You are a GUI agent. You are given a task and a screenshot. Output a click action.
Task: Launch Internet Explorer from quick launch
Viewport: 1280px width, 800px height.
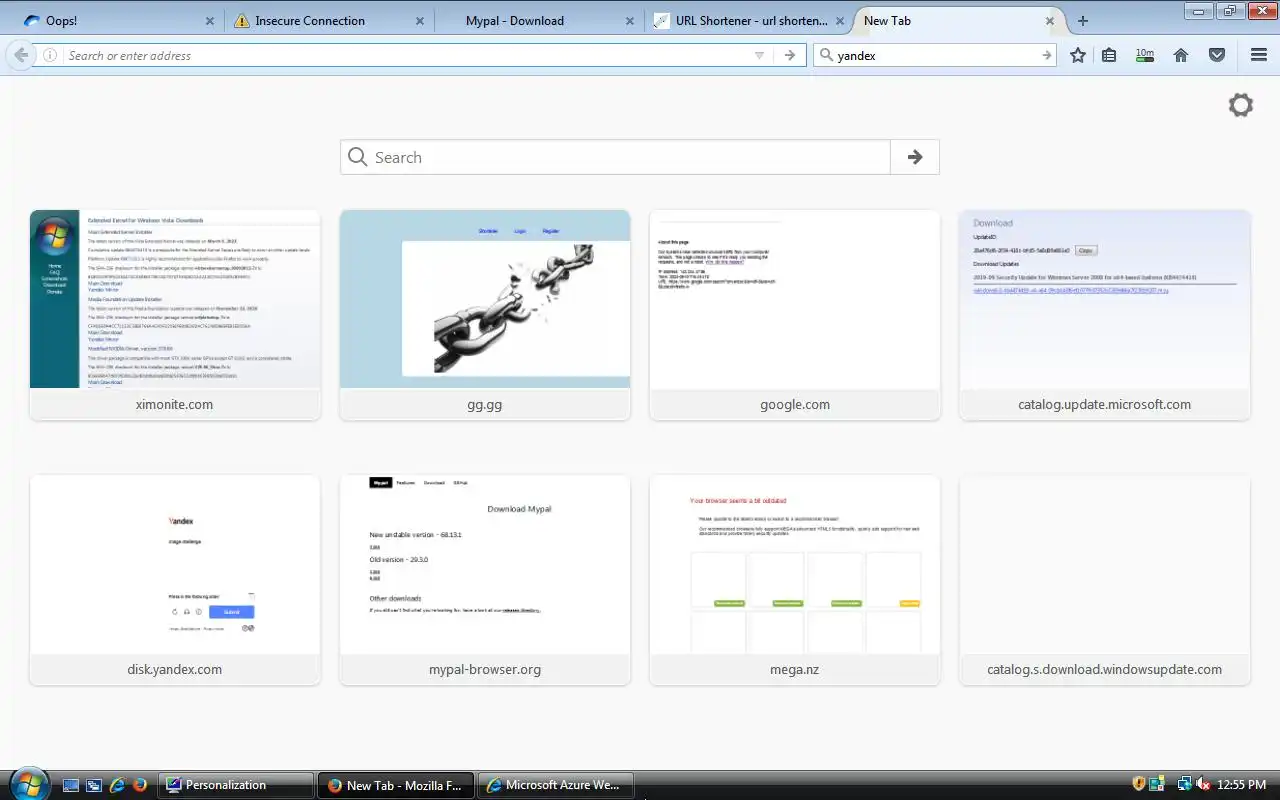(x=117, y=785)
